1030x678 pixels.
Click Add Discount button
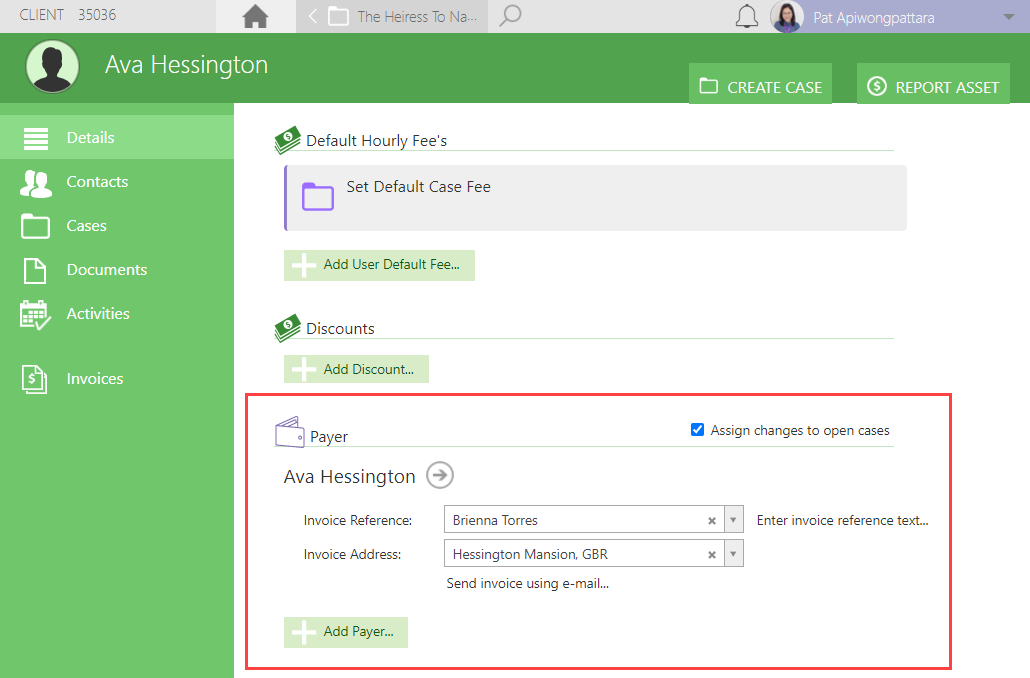click(356, 369)
